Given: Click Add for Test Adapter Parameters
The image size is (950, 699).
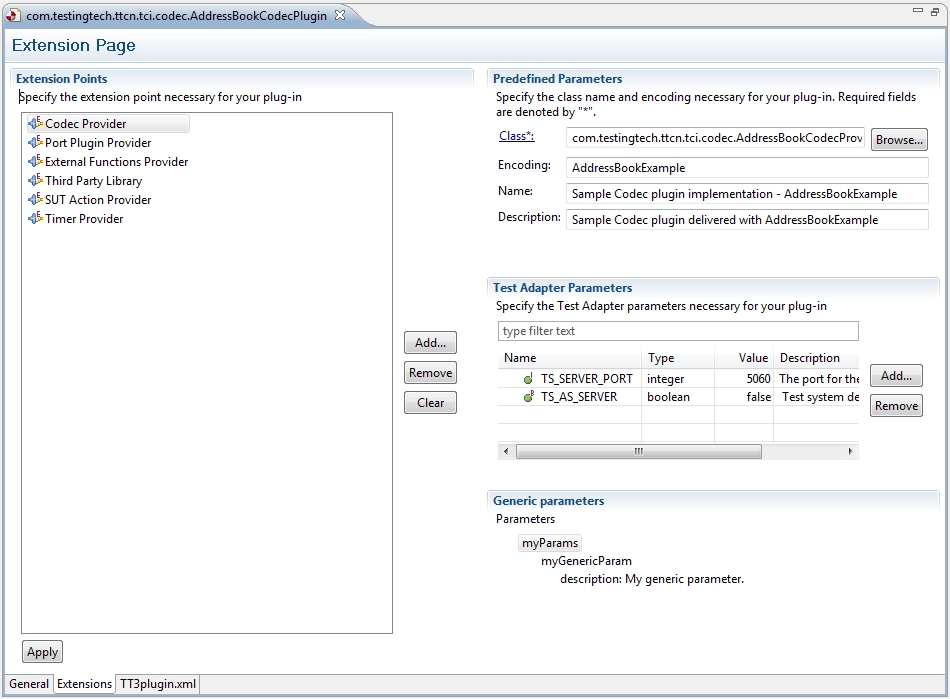Looking at the screenshot, I should (x=896, y=376).
